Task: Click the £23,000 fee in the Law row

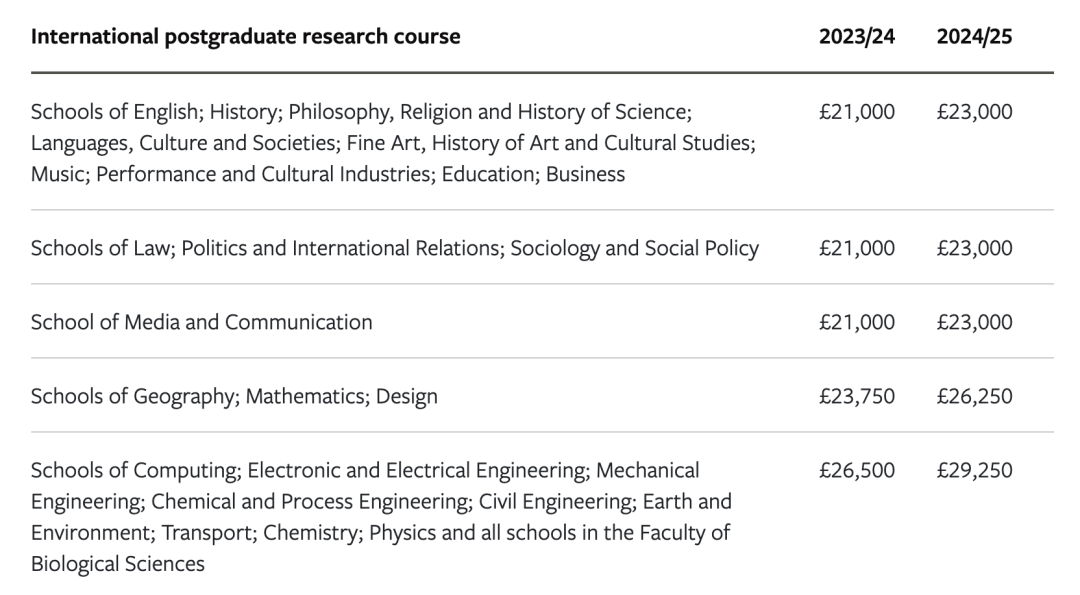Action: click(x=974, y=248)
